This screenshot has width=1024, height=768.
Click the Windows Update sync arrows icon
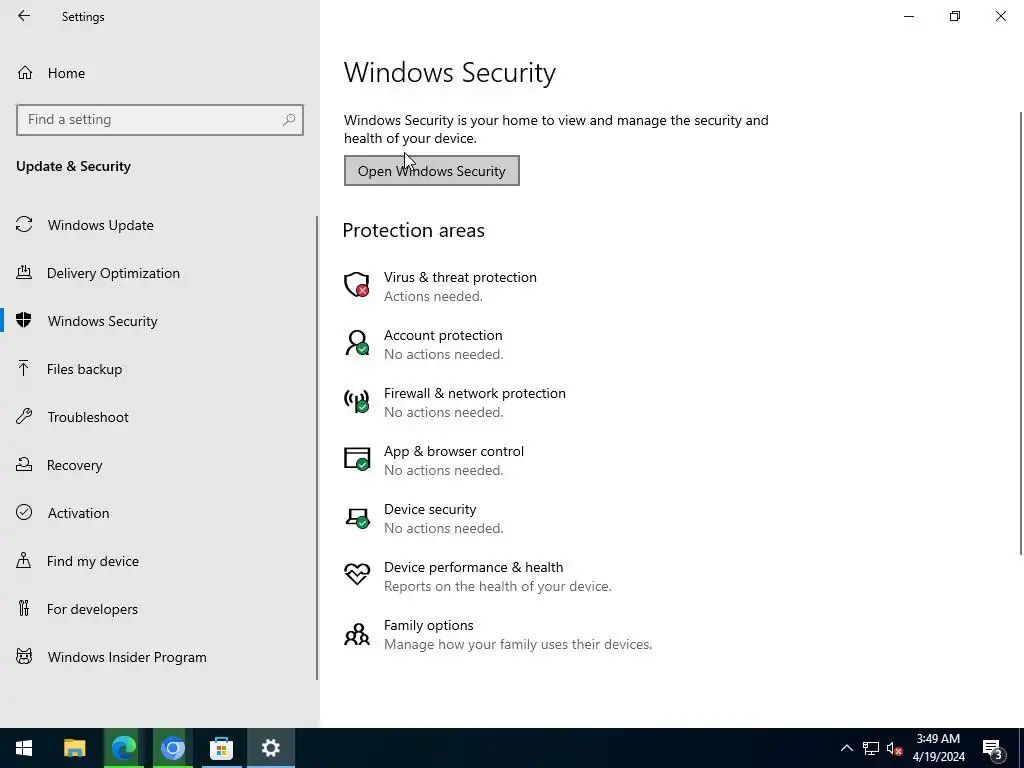pyautogui.click(x=24, y=225)
